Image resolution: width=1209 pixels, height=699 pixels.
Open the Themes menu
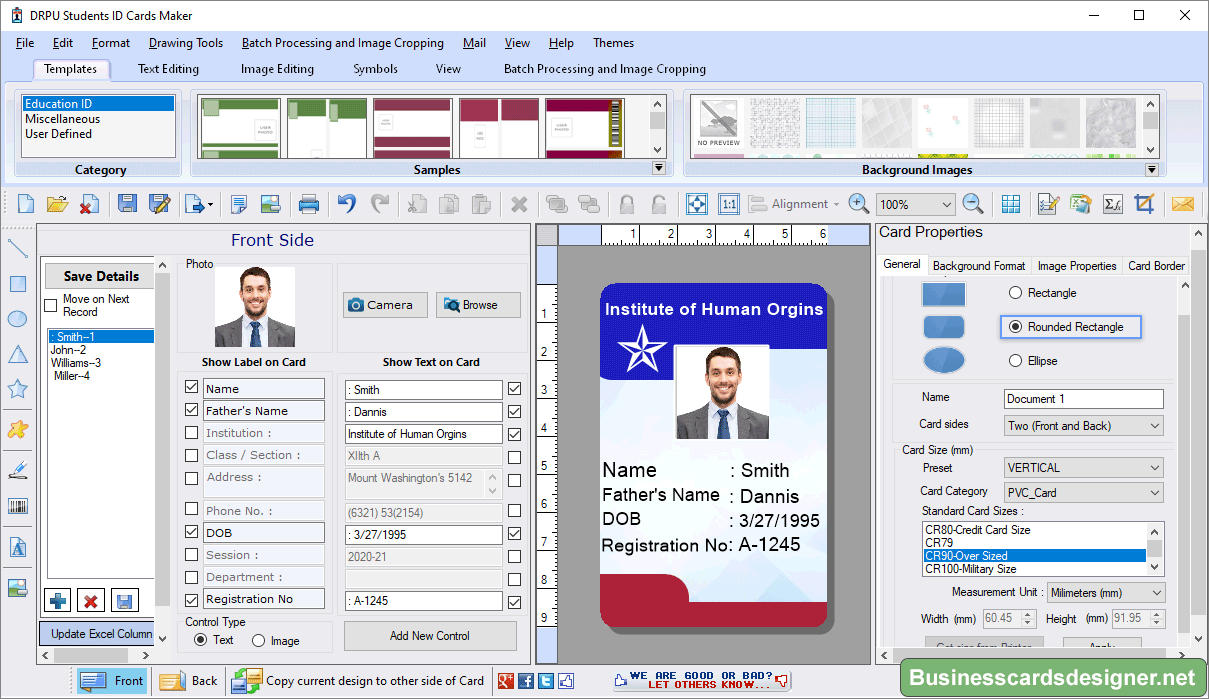click(x=613, y=43)
